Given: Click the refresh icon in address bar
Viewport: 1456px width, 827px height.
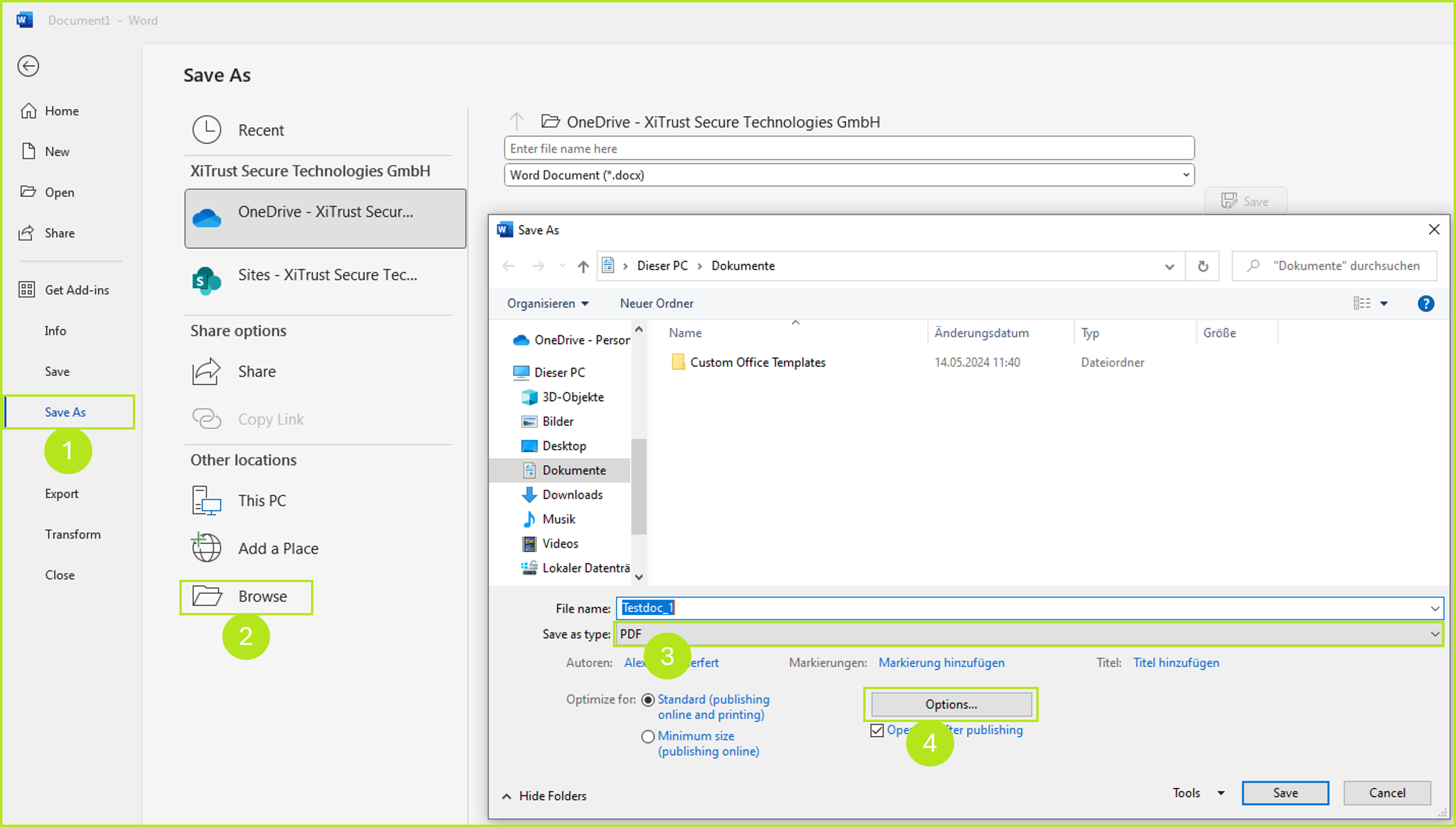Looking at the screenshot, I should [1203, 266].
